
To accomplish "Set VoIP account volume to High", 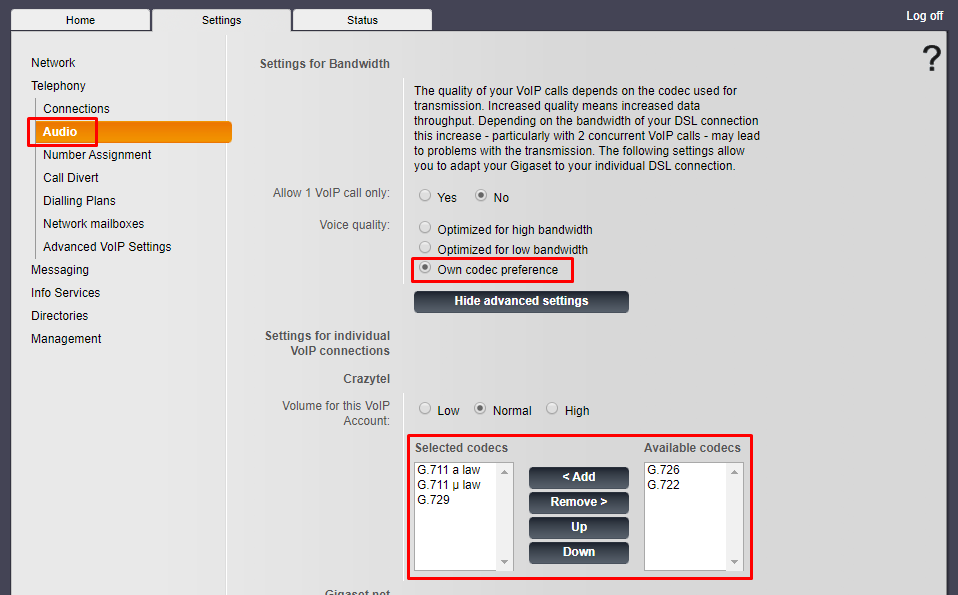I will (552, 409).
